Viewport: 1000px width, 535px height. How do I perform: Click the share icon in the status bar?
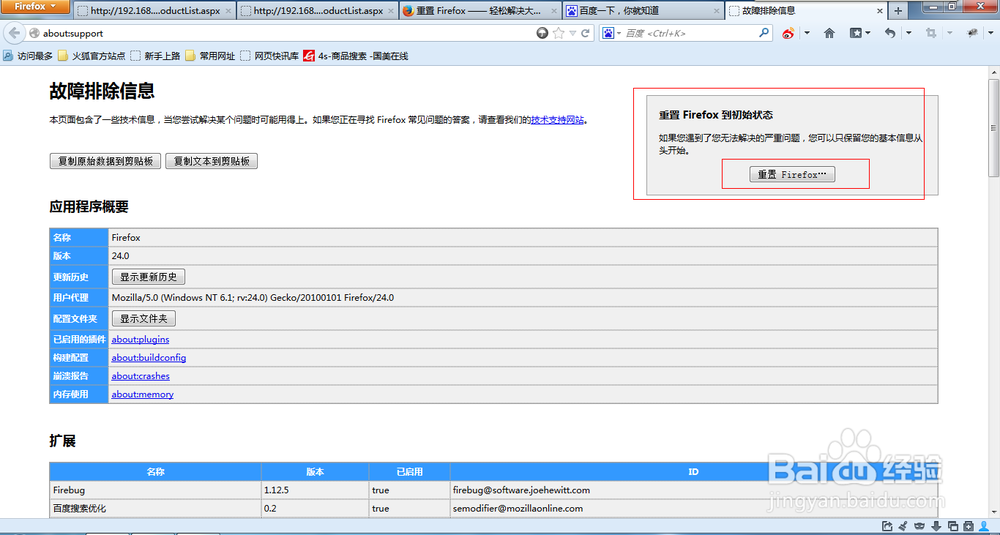(887, 526)
